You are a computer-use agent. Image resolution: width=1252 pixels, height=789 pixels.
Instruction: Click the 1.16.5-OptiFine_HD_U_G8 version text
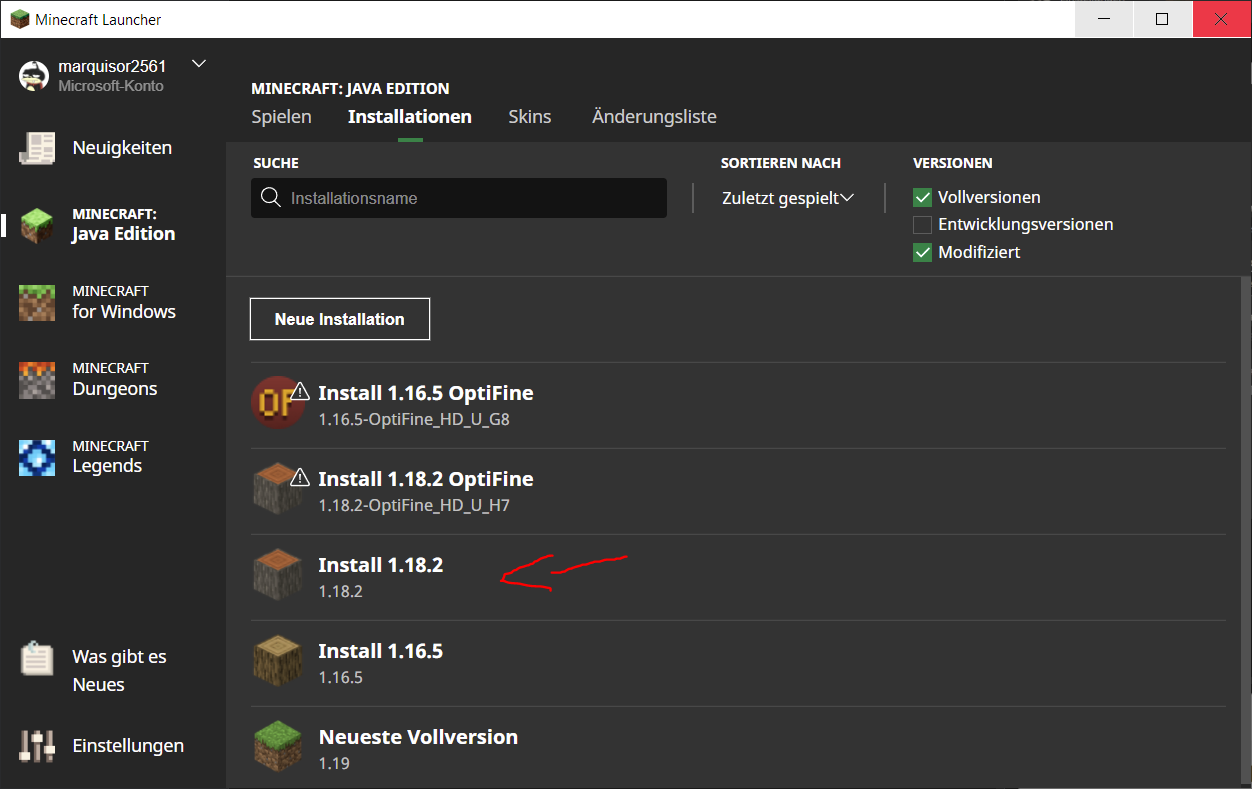(x=414, y=420)
